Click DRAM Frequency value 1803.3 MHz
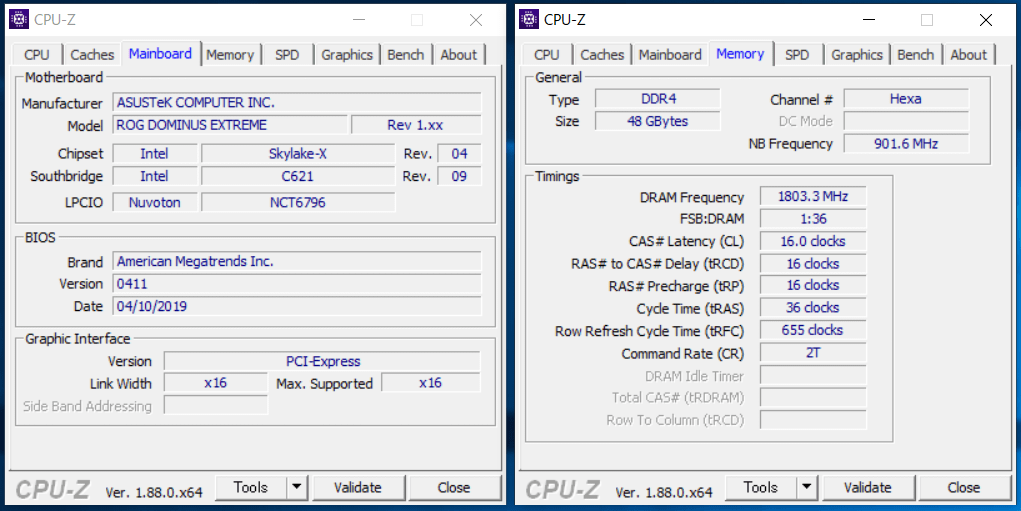The width and height of the screenshot is (1021, 511). (813, 197)
